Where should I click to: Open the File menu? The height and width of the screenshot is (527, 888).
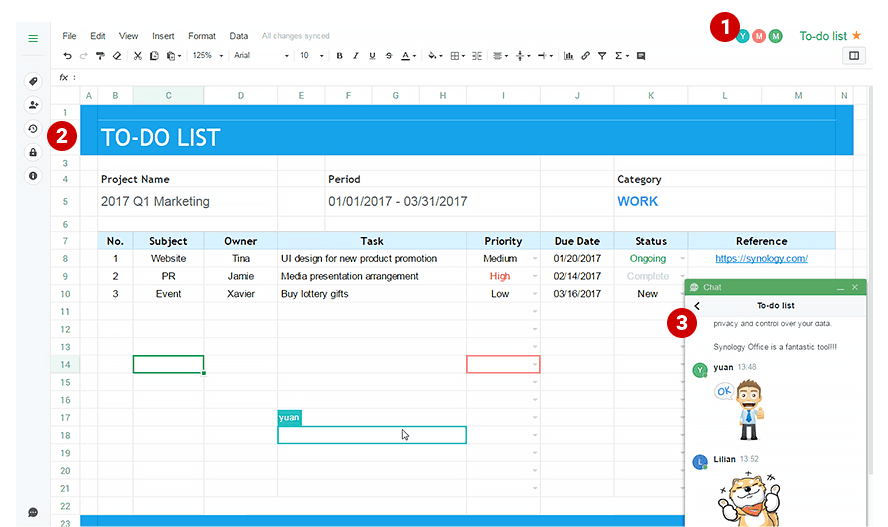(69, 36)
